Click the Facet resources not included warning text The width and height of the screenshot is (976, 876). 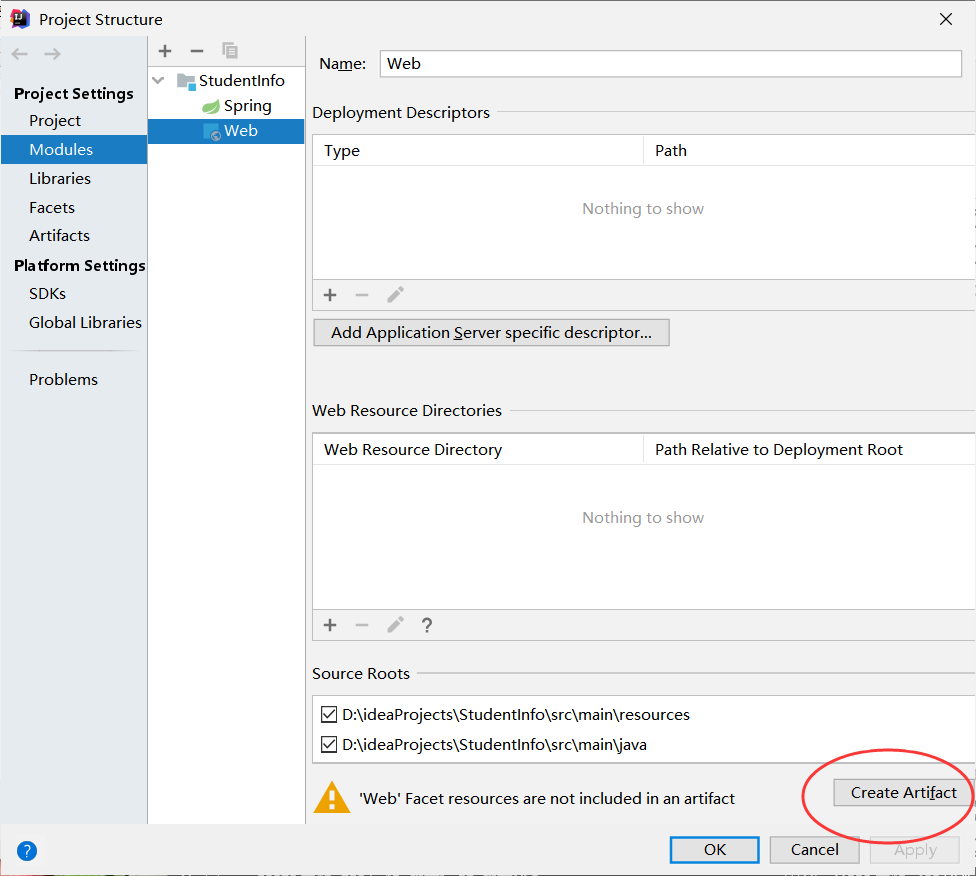pyautogui.click(x=547, y=798)
